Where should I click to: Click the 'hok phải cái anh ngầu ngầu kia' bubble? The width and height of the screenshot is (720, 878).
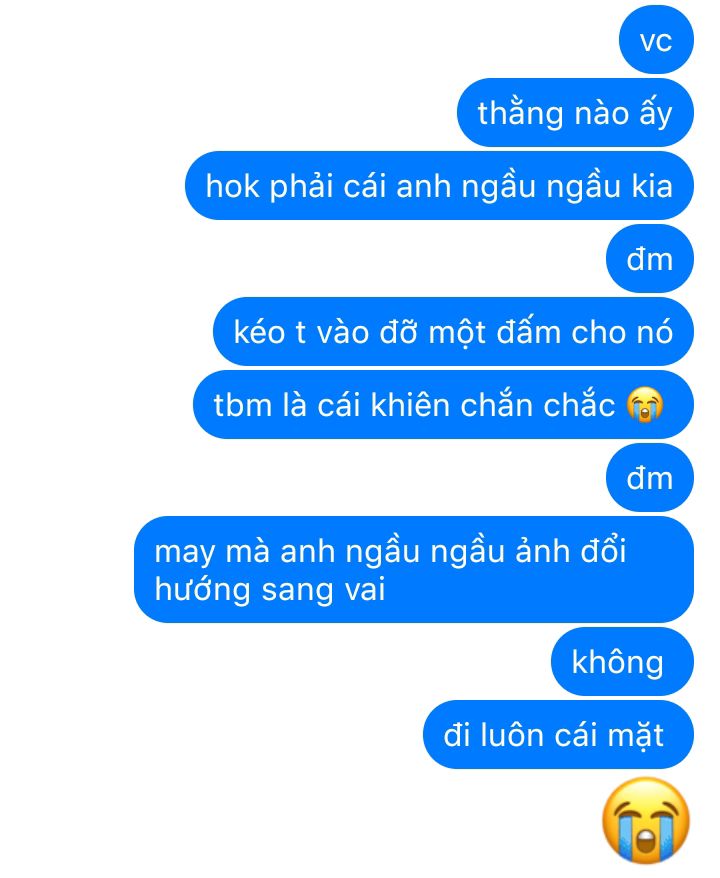click(439, 186)
